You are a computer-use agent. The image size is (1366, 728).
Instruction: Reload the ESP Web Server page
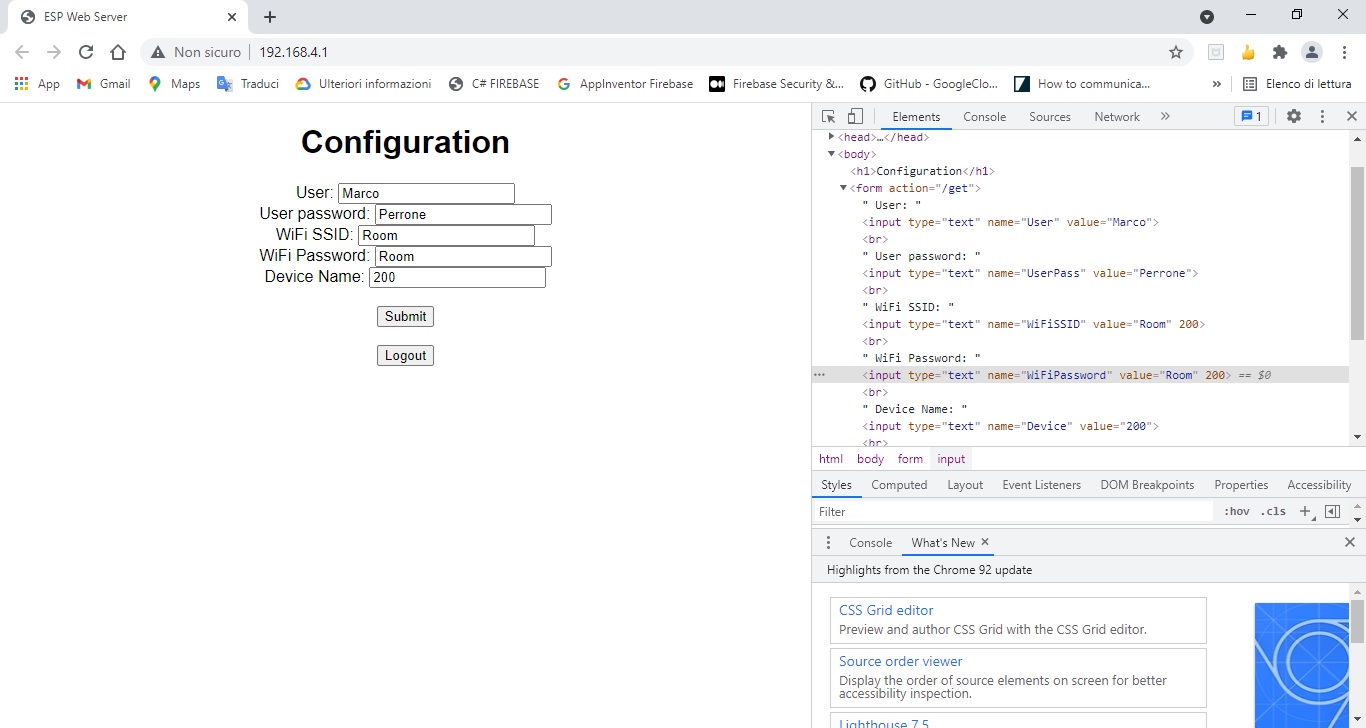pyautogui.click(x=86, y=51)
